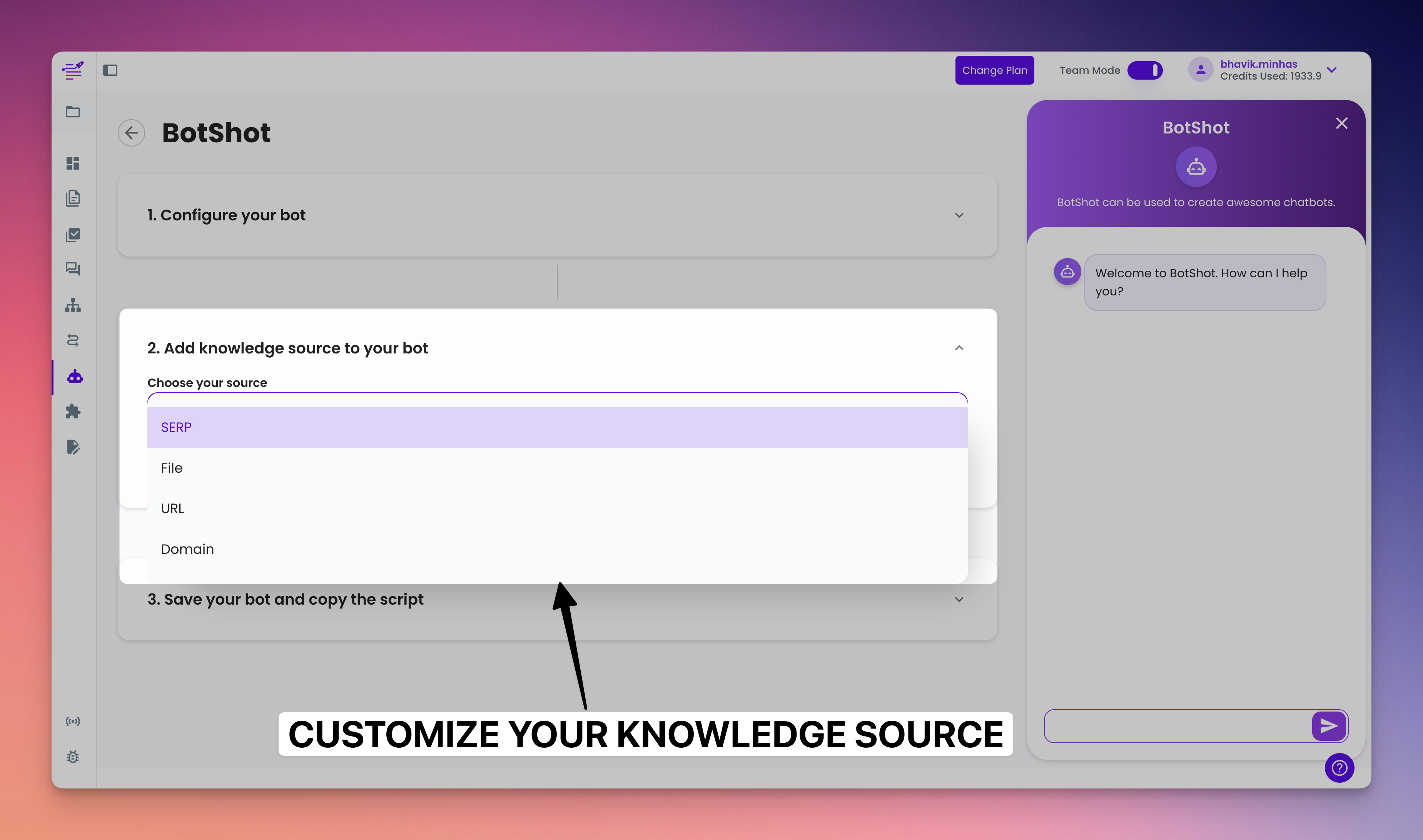
Task: Click the bug report icon
Action: click(x=72, y=757)
